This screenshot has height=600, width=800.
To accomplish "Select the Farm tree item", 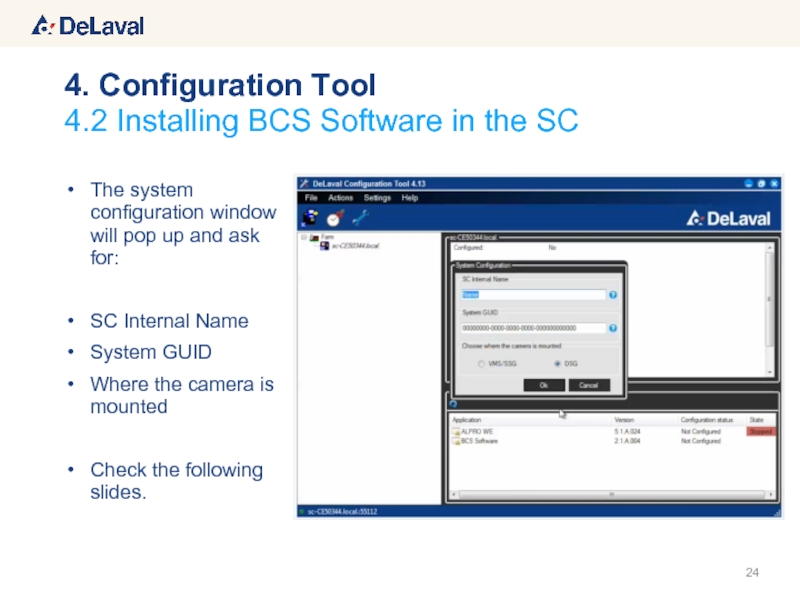I will 327,237.
